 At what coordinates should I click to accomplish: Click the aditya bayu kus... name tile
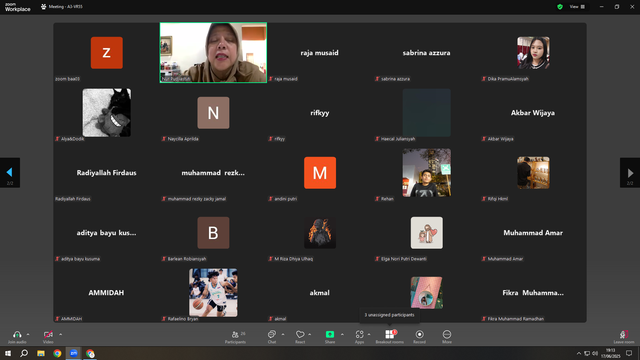click(x=107, y=233)
